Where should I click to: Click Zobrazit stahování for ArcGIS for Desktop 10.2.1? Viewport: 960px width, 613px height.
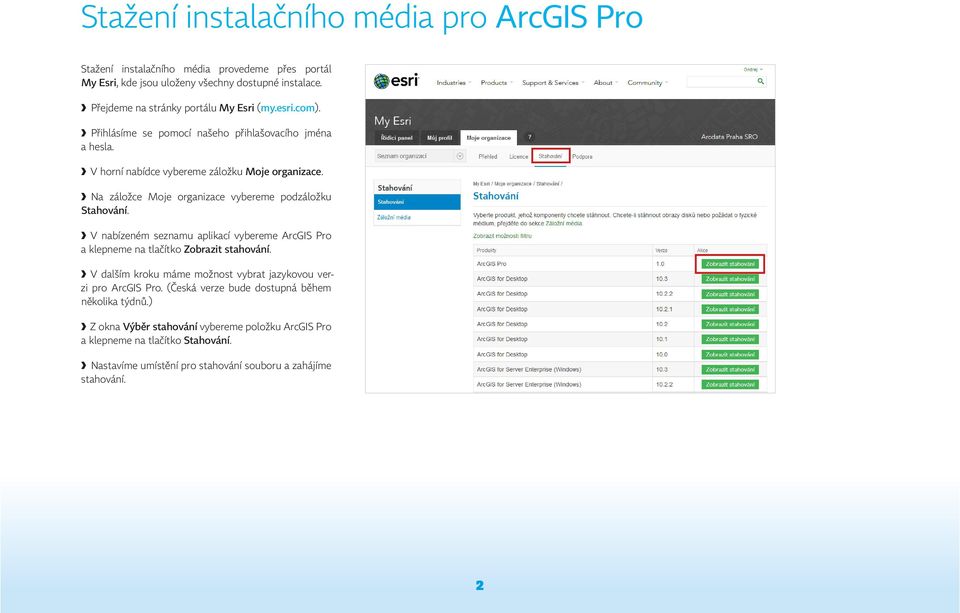point(730,309)
